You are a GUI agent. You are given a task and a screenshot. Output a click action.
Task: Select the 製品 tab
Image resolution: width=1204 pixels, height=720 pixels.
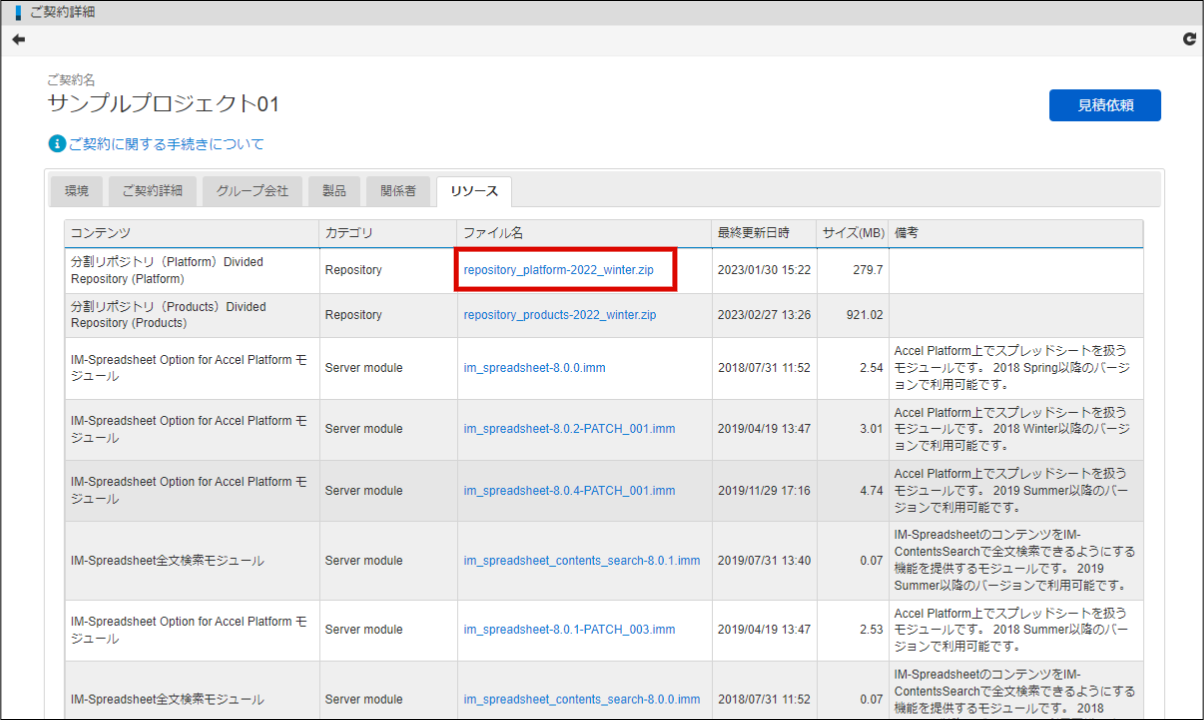pos(334,191)
